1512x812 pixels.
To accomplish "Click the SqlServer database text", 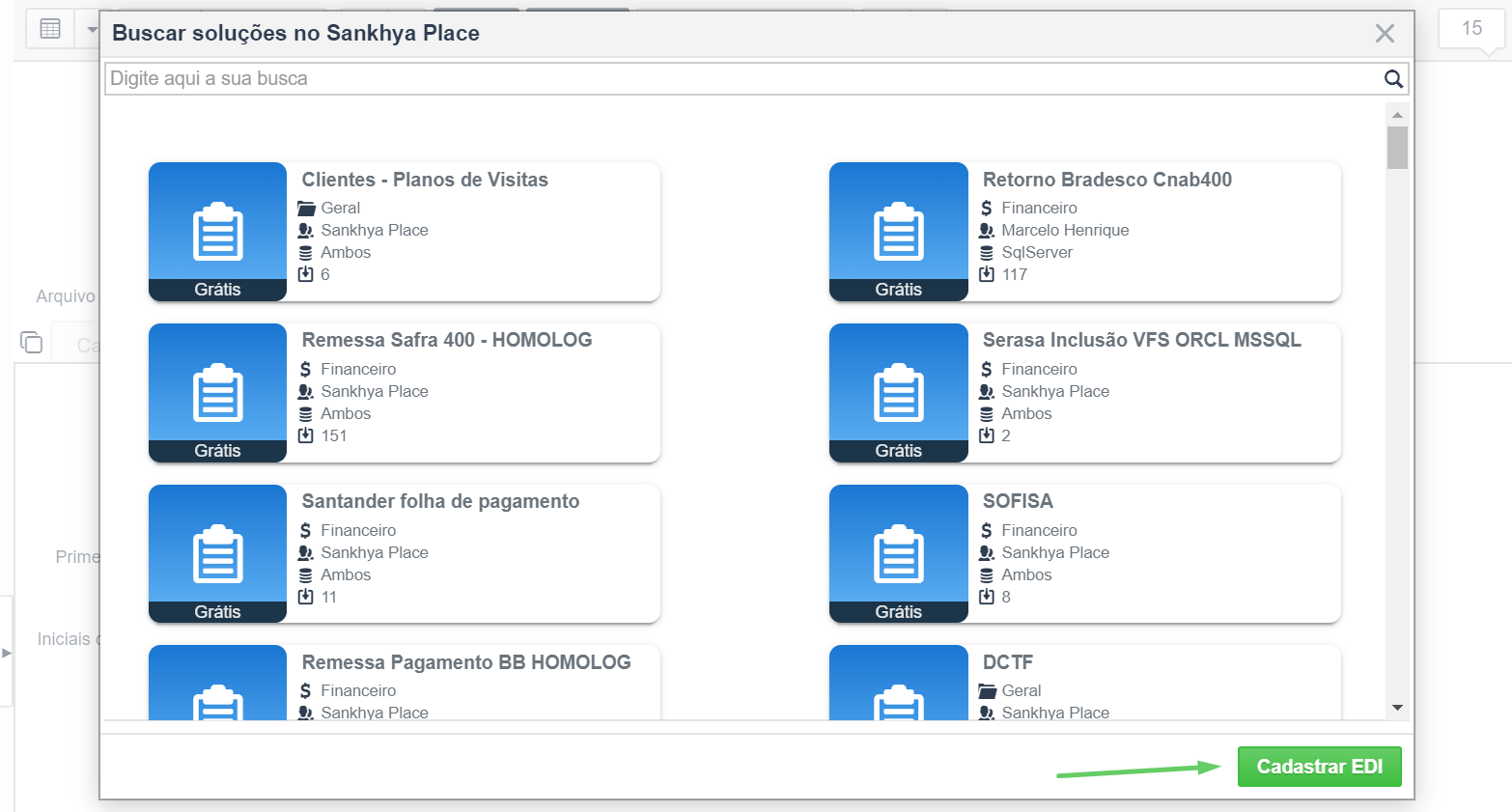I will (x=1037, y=252).
